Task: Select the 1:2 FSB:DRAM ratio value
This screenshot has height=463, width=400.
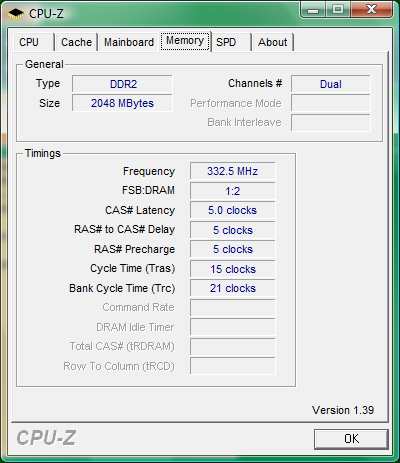Action: point(233,191)
